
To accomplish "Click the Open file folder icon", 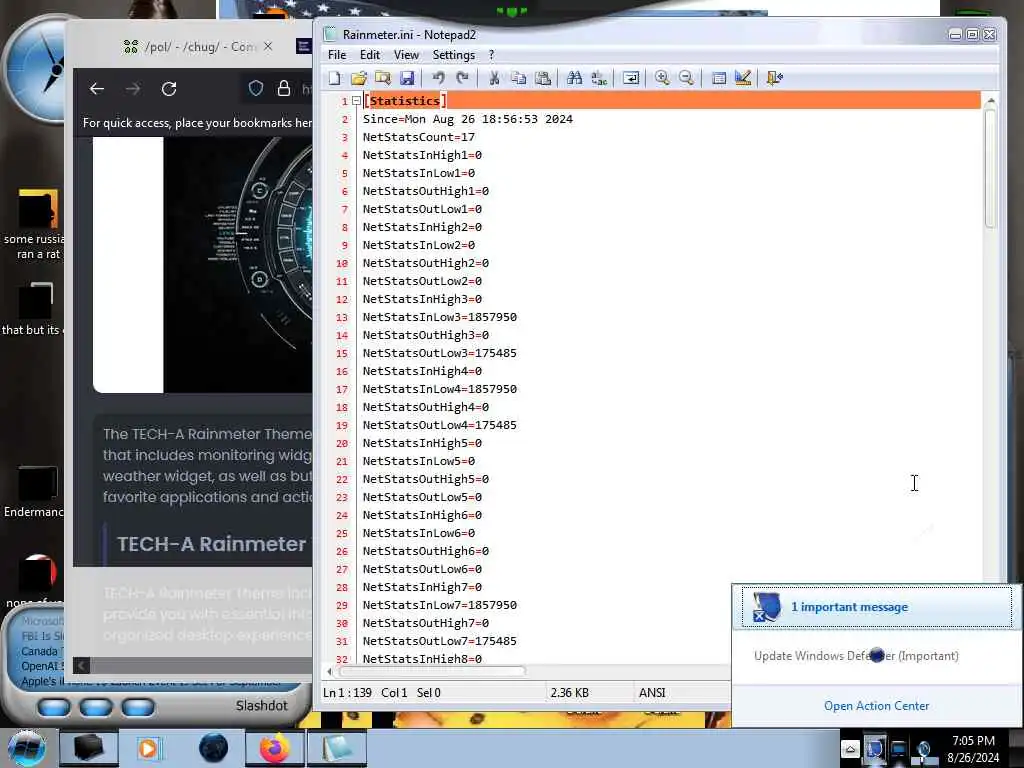I will [x=359, y=78].
